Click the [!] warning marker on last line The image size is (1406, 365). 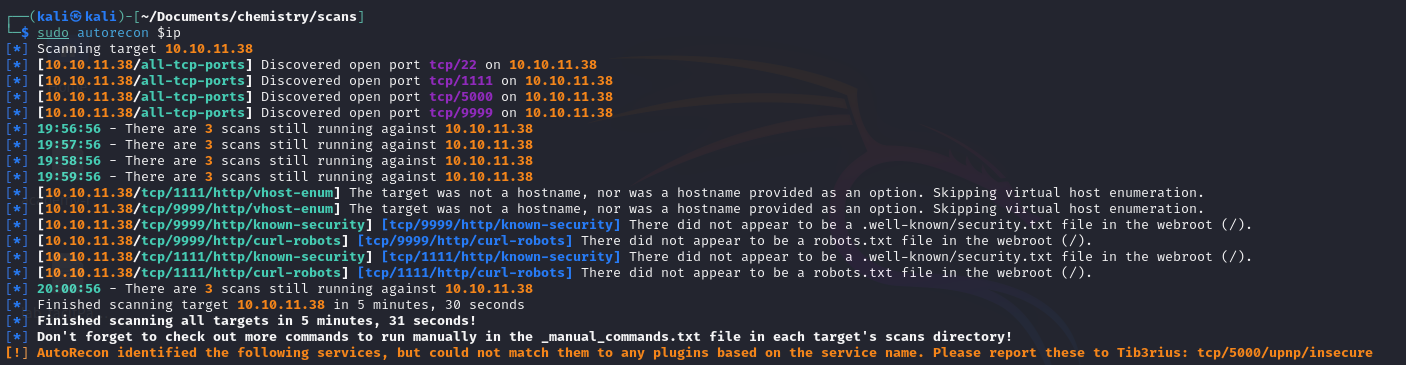pyautogui.click(x=16, y=353)
